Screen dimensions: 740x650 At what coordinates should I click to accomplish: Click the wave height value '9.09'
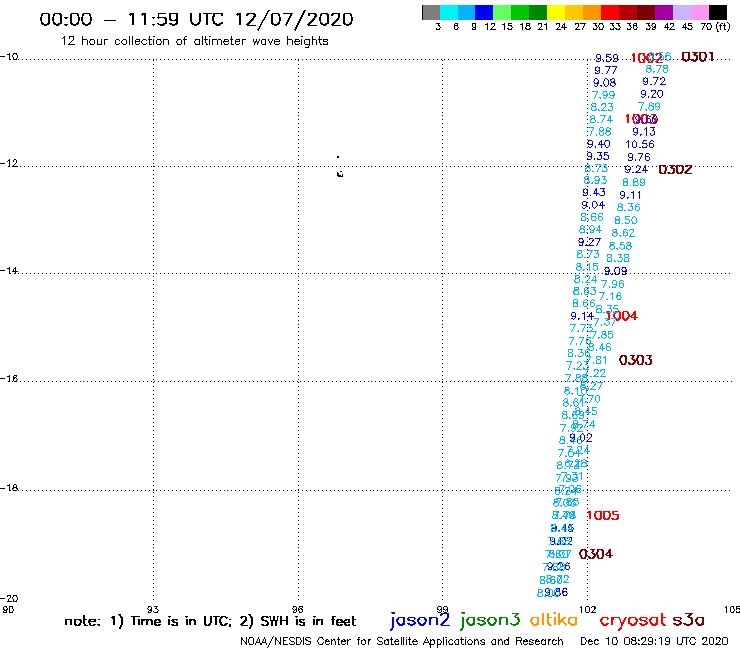pos(615,271)
